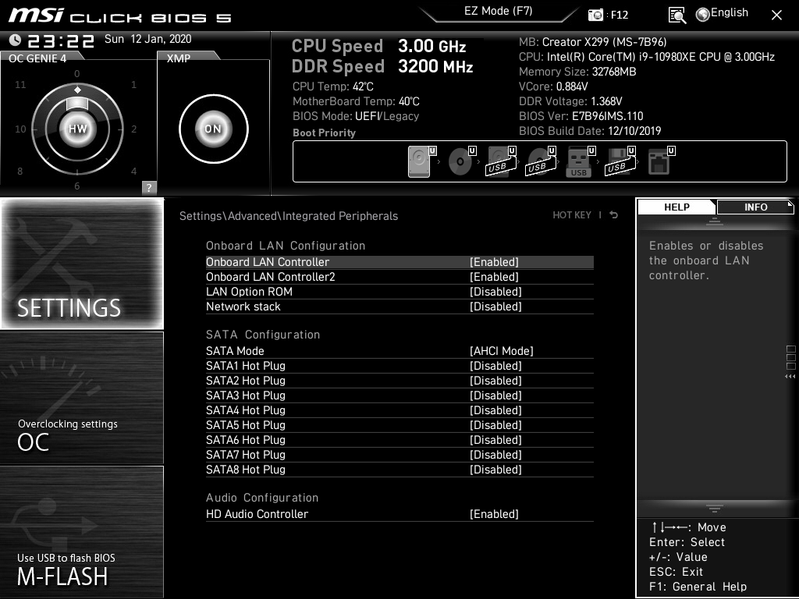Toggle the OC Genie 4 HW knob
799x599 pixels.
(77, 129)
